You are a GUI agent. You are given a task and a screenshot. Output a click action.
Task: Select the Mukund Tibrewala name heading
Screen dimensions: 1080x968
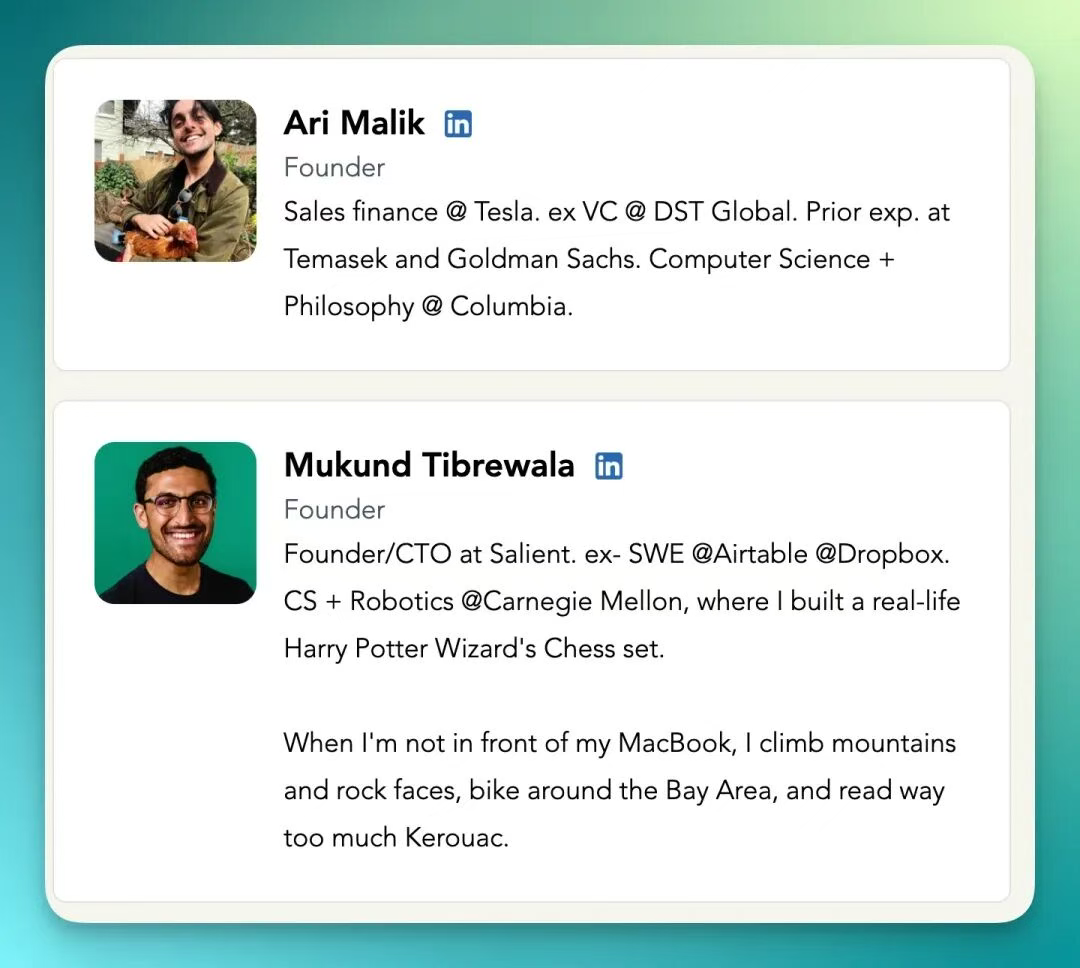[x=429, y=465]
